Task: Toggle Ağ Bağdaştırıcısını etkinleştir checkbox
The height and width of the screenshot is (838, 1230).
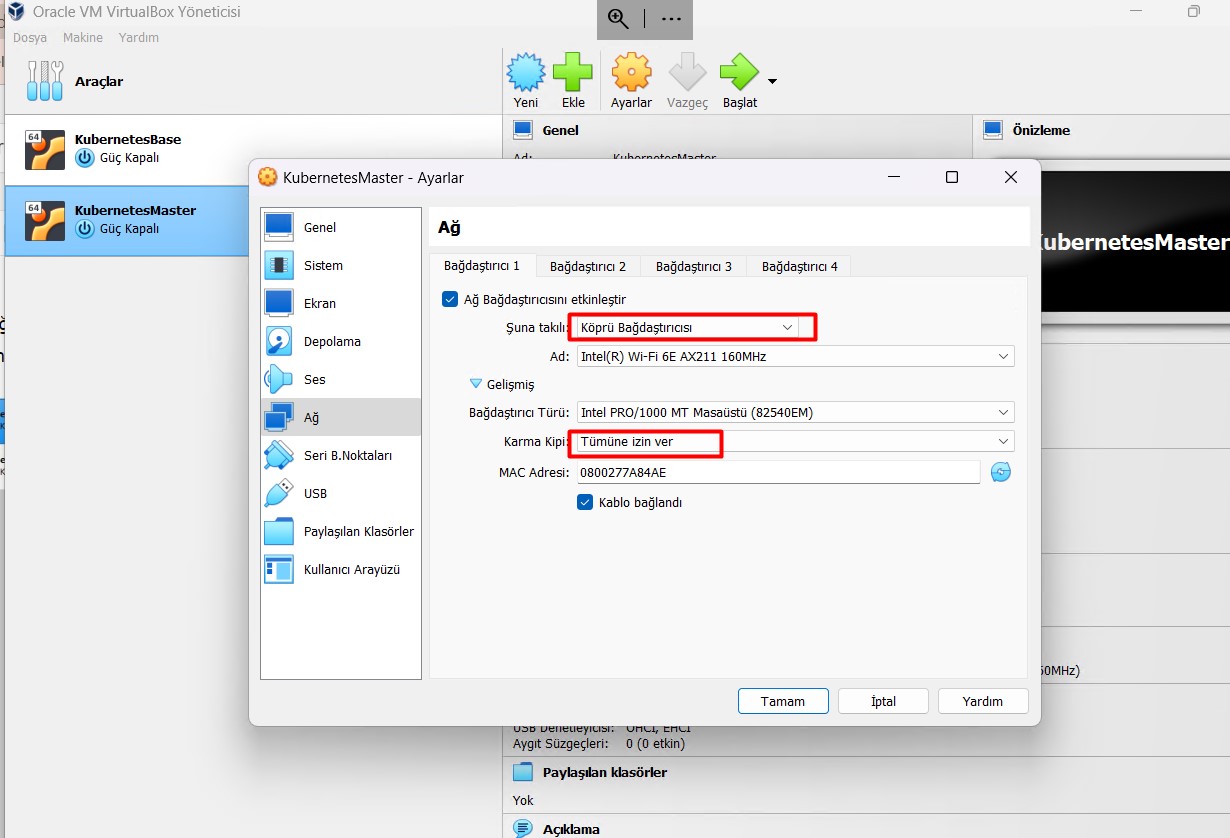Action: click(x=449, y=299)
